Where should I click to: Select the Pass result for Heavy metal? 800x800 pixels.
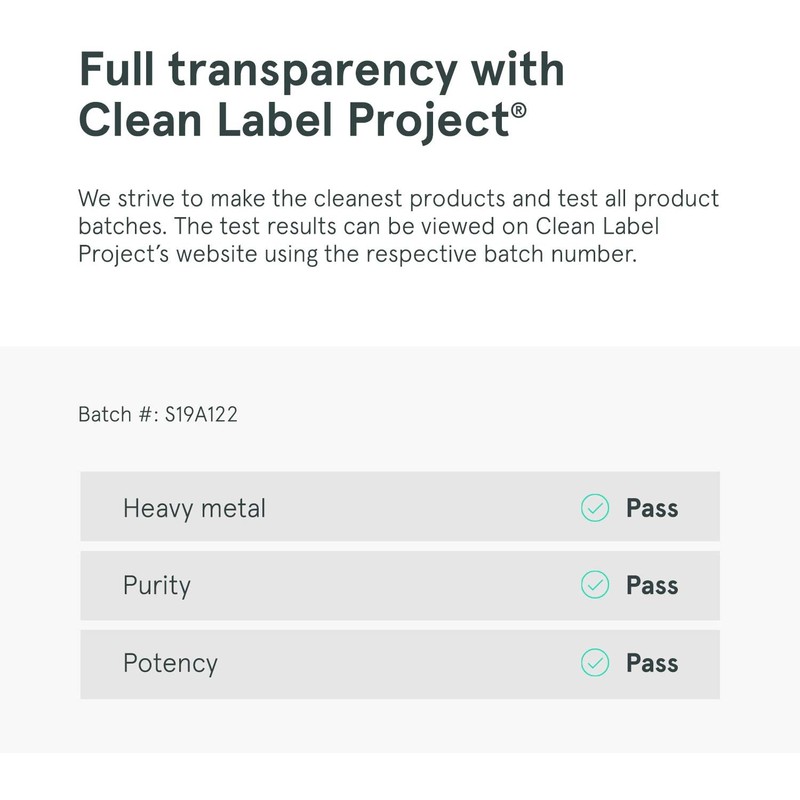(x=652, y=508)
